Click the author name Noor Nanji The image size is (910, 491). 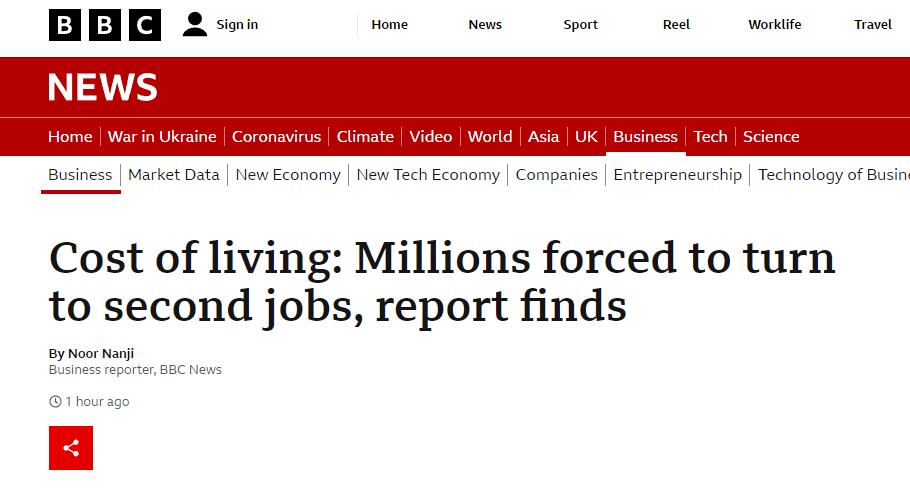101,353
